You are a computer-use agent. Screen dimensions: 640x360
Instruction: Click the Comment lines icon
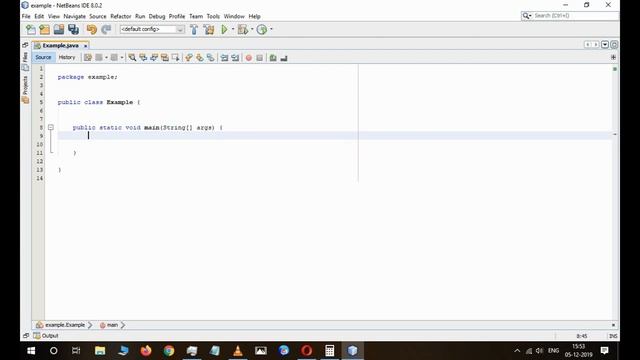(273, 58)
